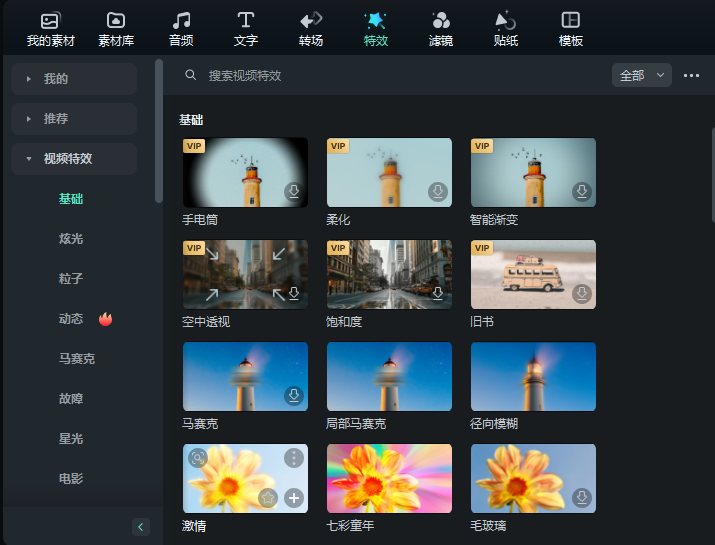715x545 pixels.
Task: Open the 模板 templates tab
Action: tap(571, 30)
